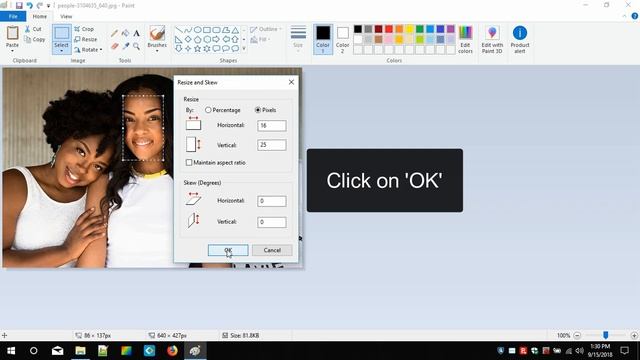Tick Maintain aspect ratio checkbox
This screenshot has width=640, height=360.
point(189,162)
